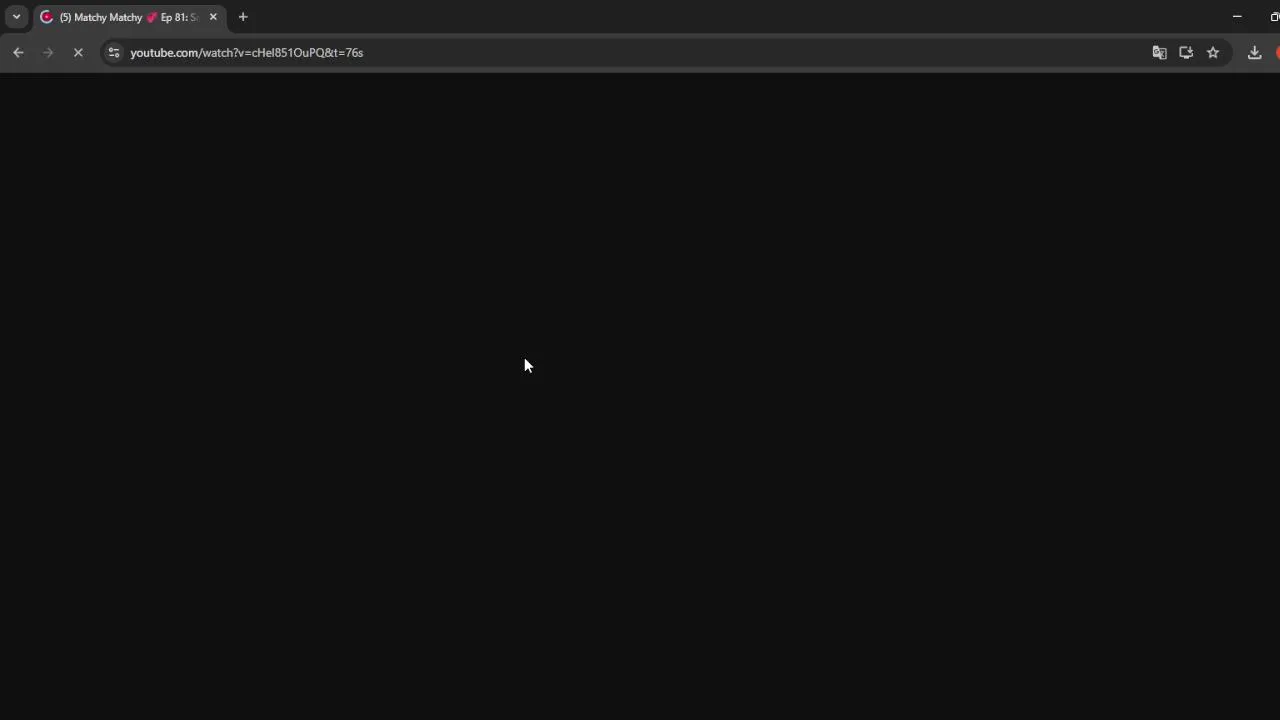Click the install/cast icon beside translate

(x=1186, y=52)
